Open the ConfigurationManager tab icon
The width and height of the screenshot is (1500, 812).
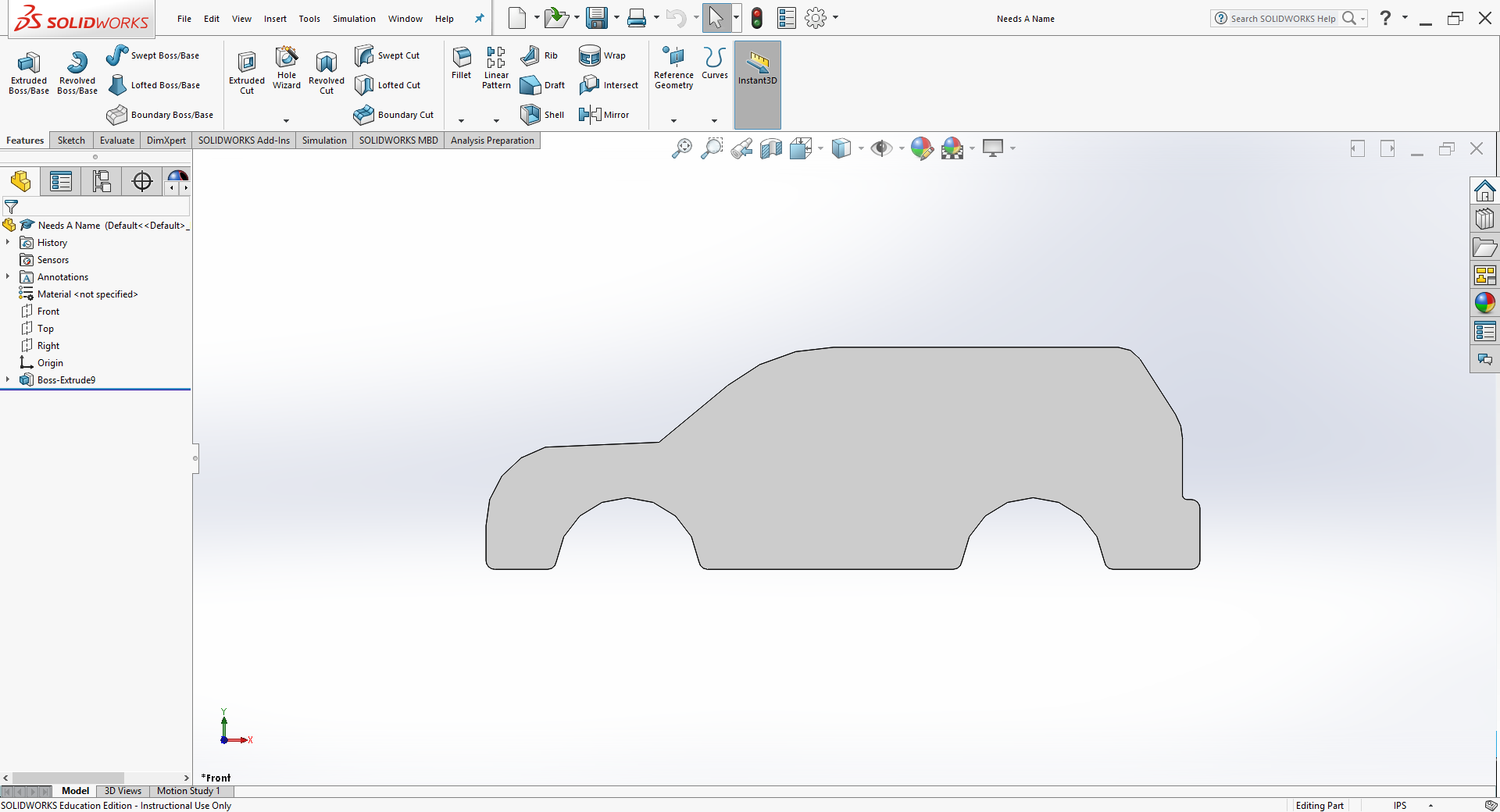[102, 181]
